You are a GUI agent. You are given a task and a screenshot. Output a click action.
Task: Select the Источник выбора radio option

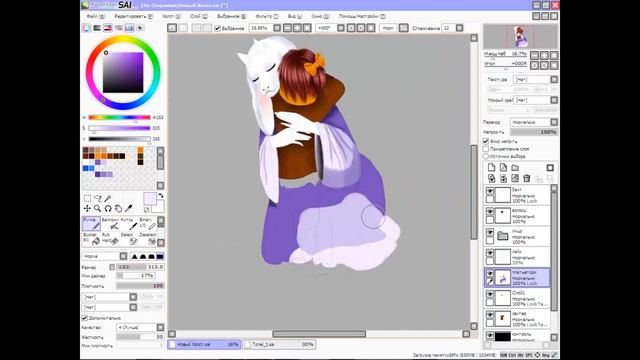point(486,156)
